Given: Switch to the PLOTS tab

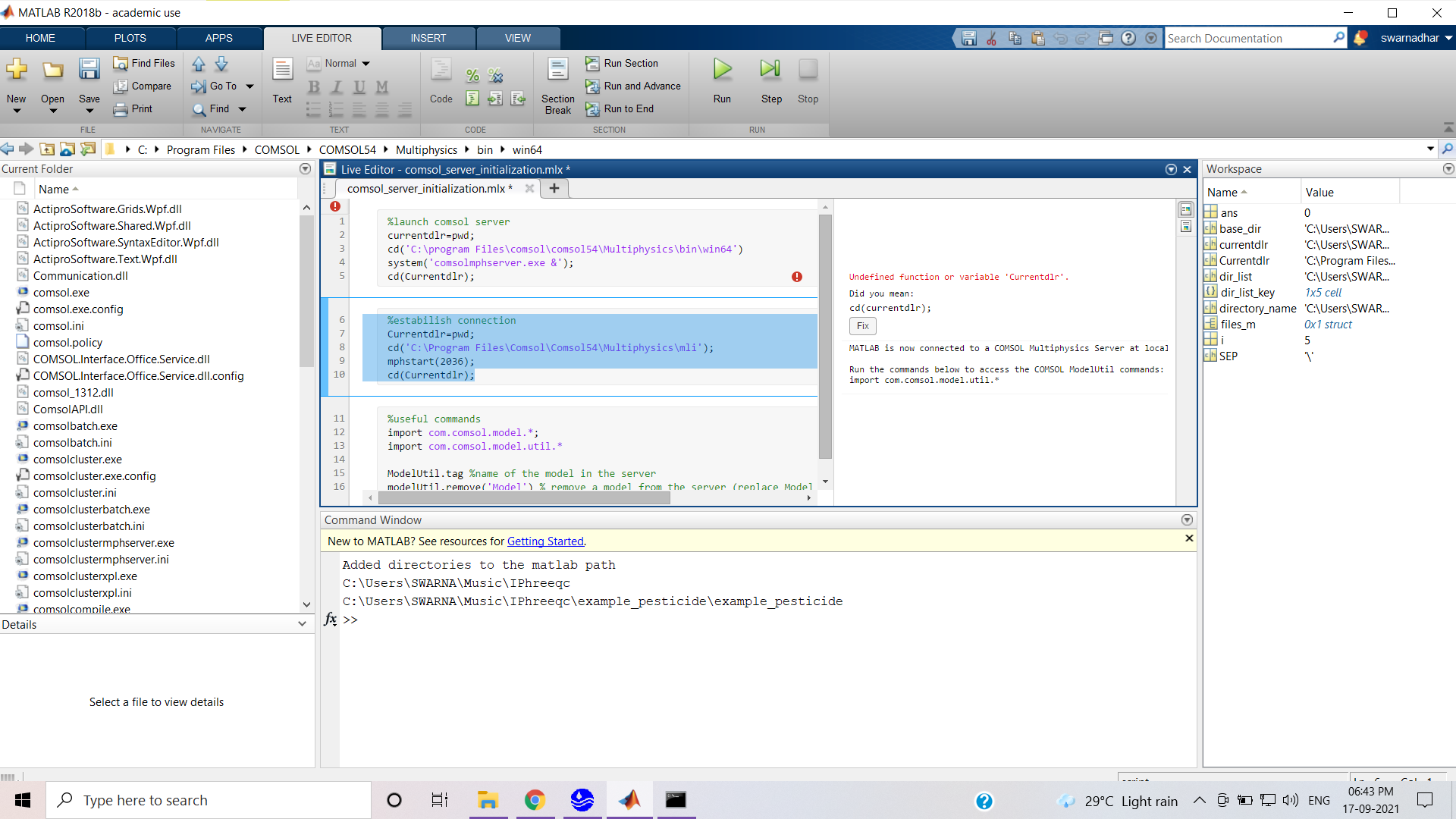Looking at the screenshot, I should 130,38.
